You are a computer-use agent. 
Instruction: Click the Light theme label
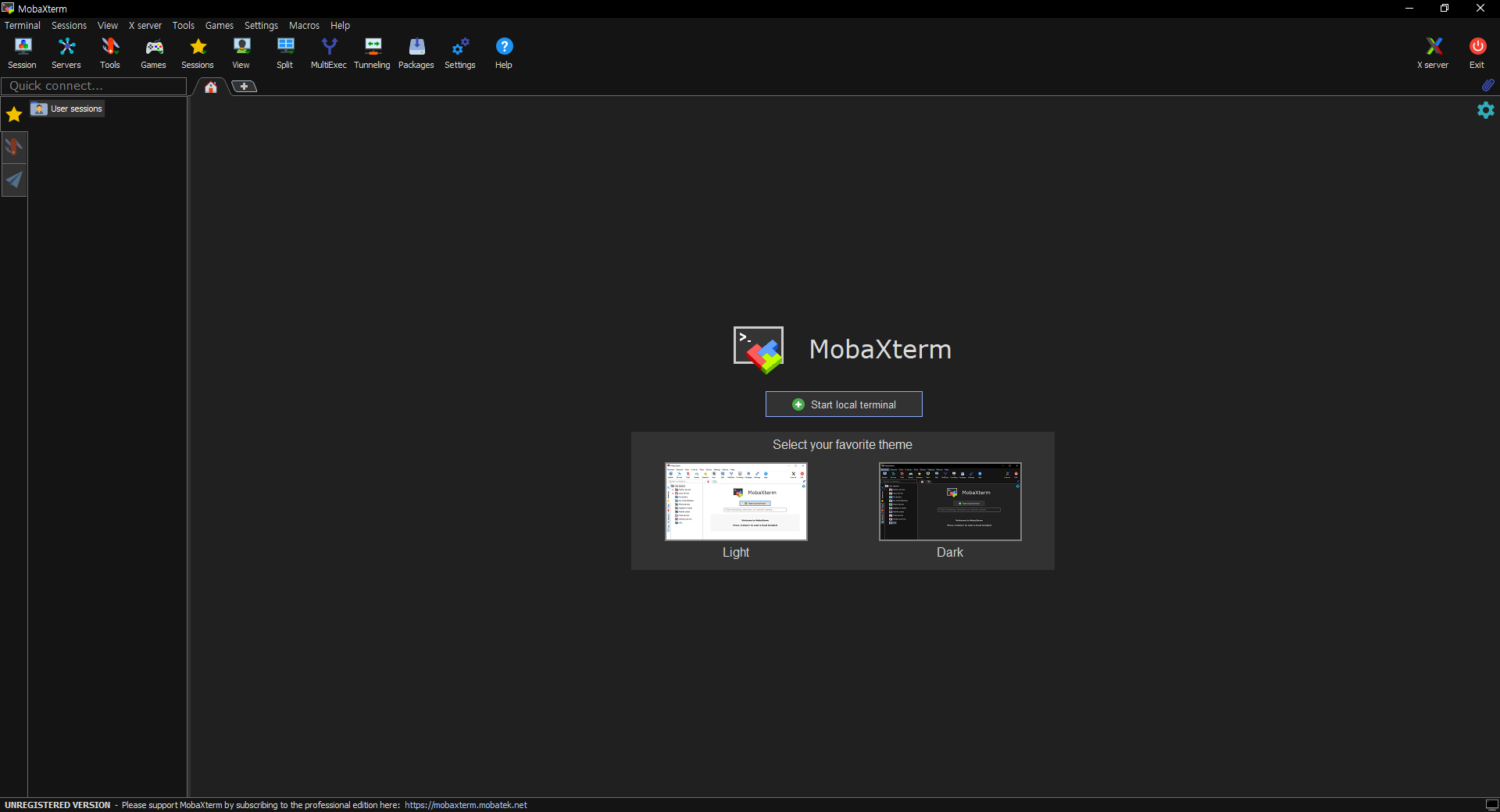(x=736, y=552)
